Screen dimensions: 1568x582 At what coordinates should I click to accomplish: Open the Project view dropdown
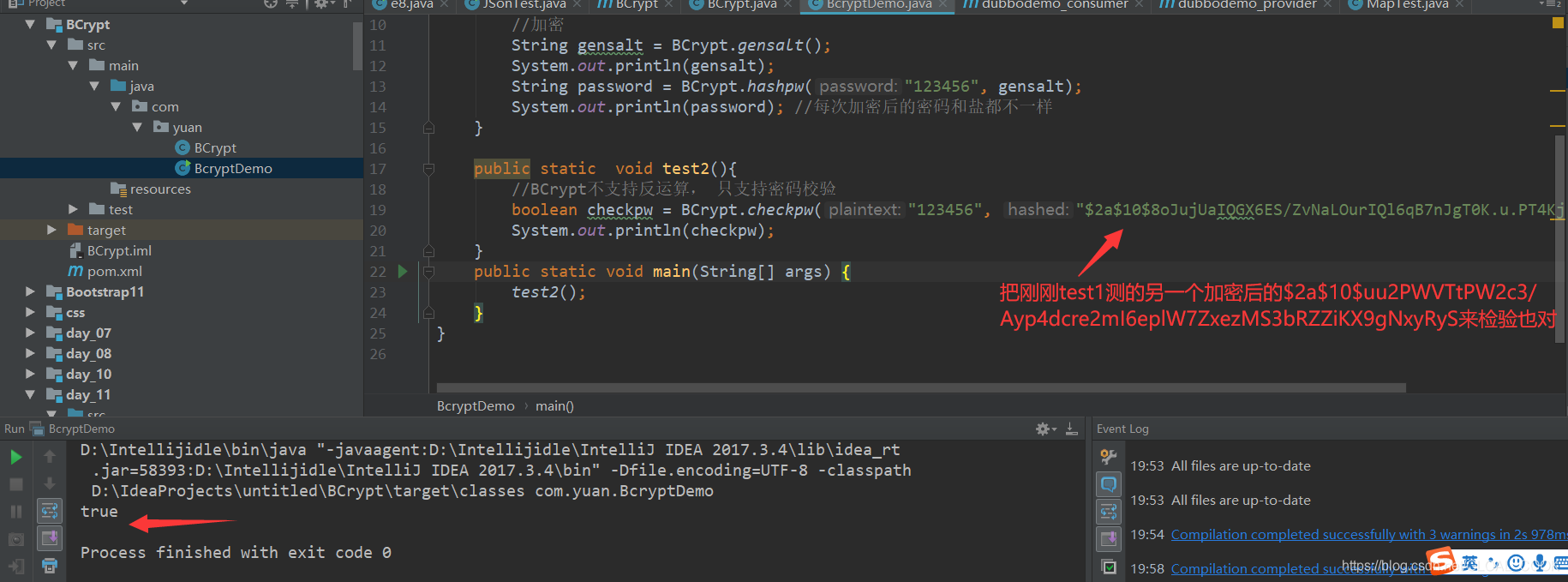tap(184, 3)
